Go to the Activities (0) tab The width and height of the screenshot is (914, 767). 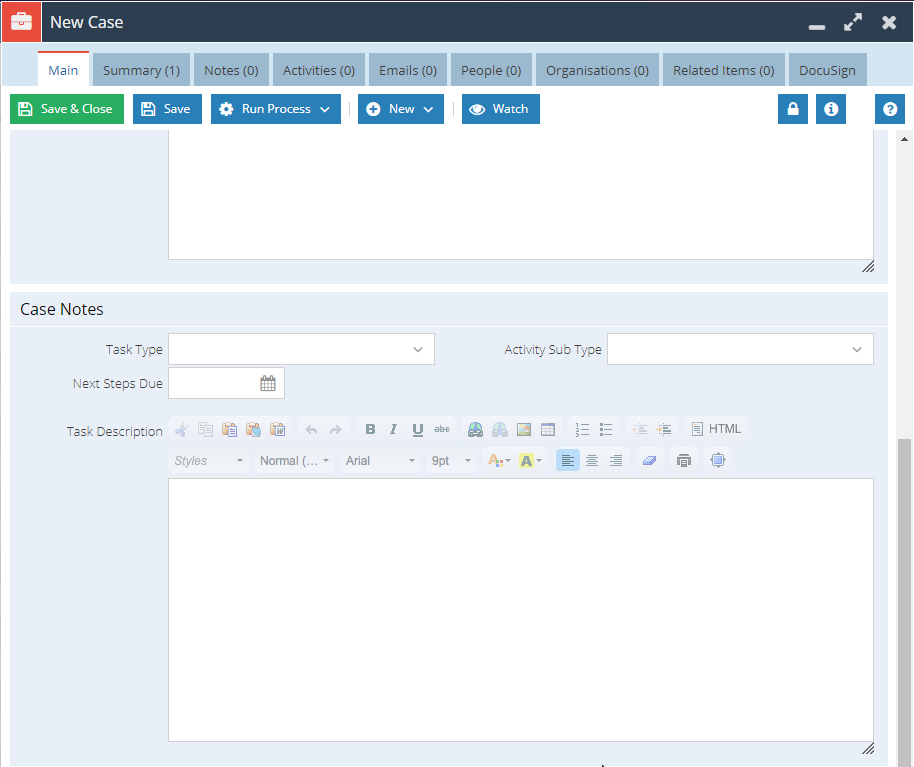(x=319, y=70)
